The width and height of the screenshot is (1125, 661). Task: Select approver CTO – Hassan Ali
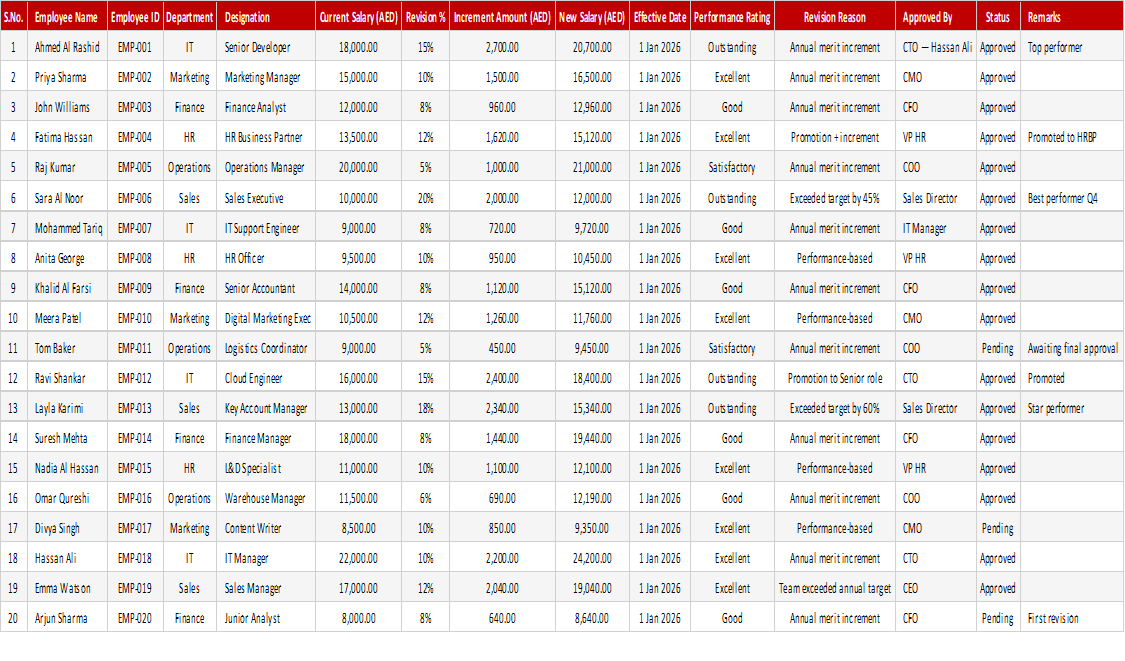point(937,47)
